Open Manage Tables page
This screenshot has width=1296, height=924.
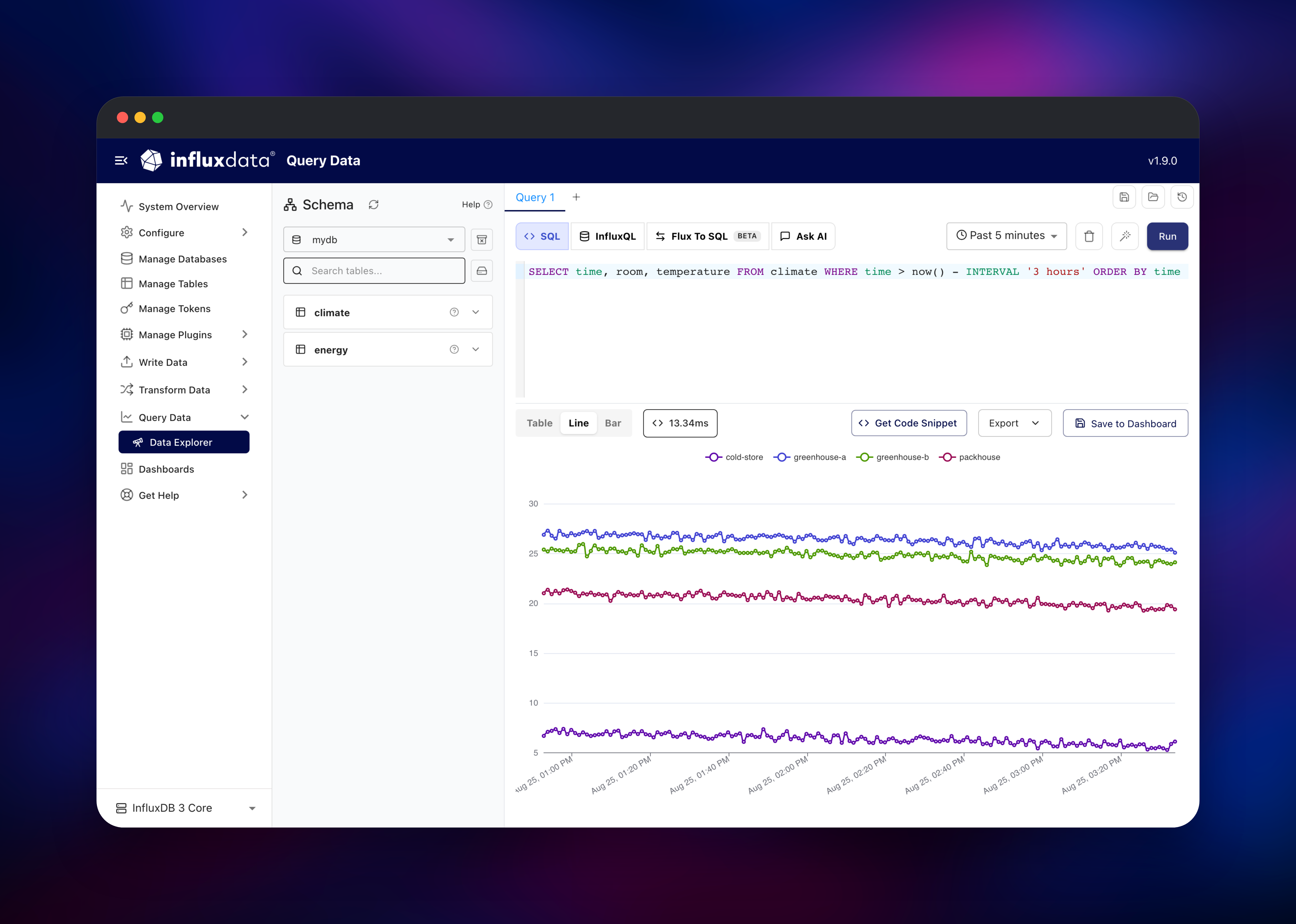173,284
